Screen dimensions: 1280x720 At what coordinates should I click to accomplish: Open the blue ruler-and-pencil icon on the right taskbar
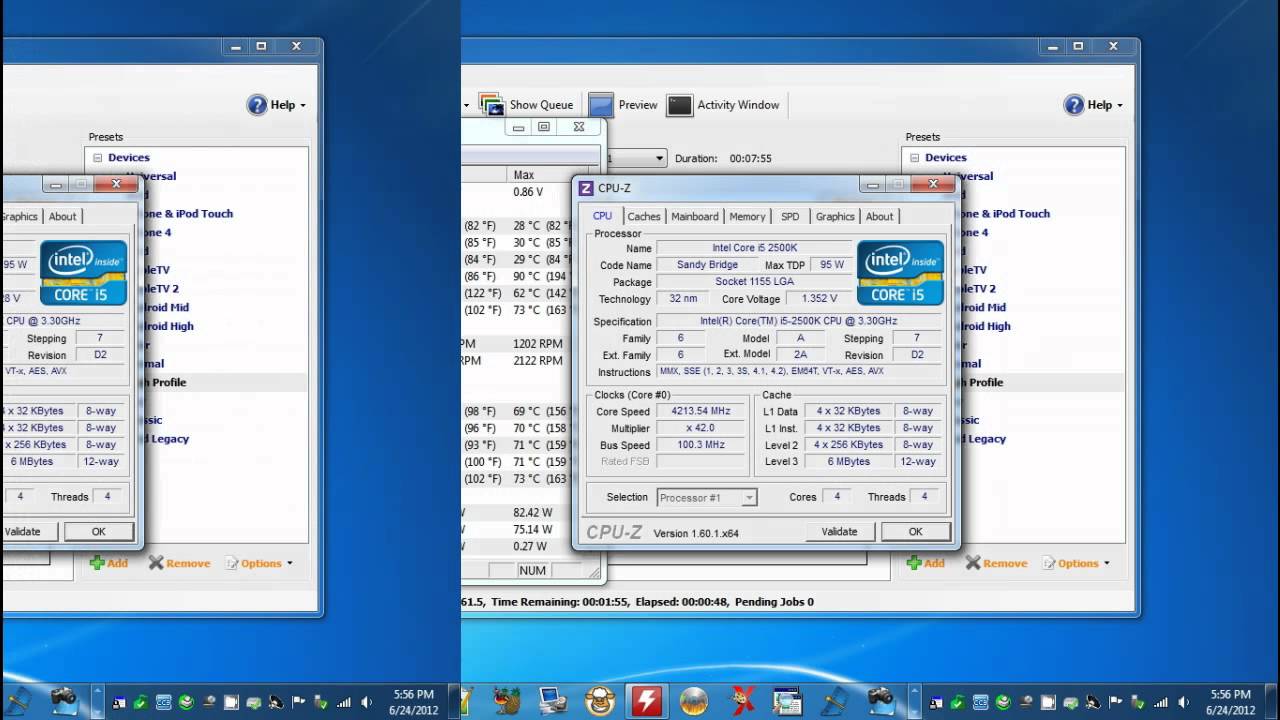[834, 701]
